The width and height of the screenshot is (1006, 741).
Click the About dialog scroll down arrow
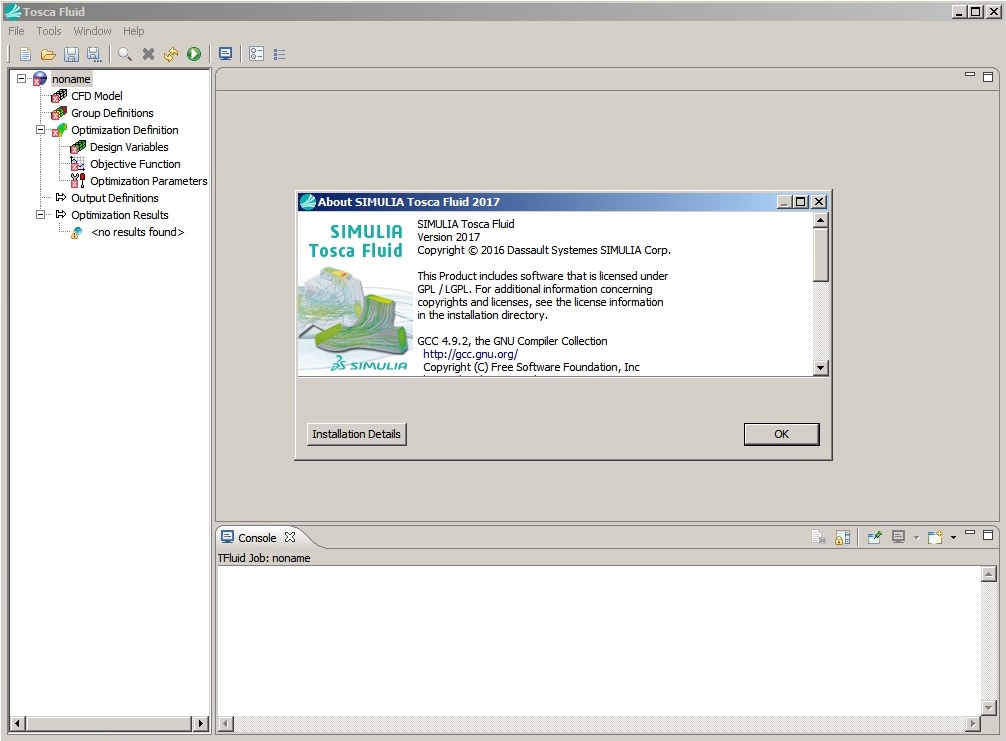click(x=820, y=368)
